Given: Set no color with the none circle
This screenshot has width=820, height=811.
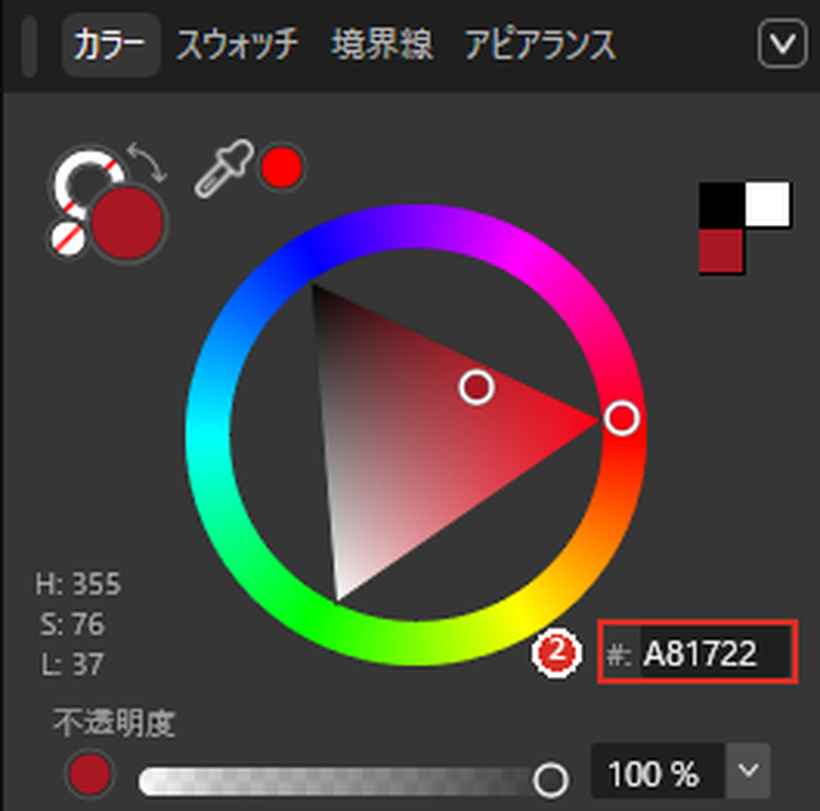Looking at the screenshot, I should pos(68,240).
